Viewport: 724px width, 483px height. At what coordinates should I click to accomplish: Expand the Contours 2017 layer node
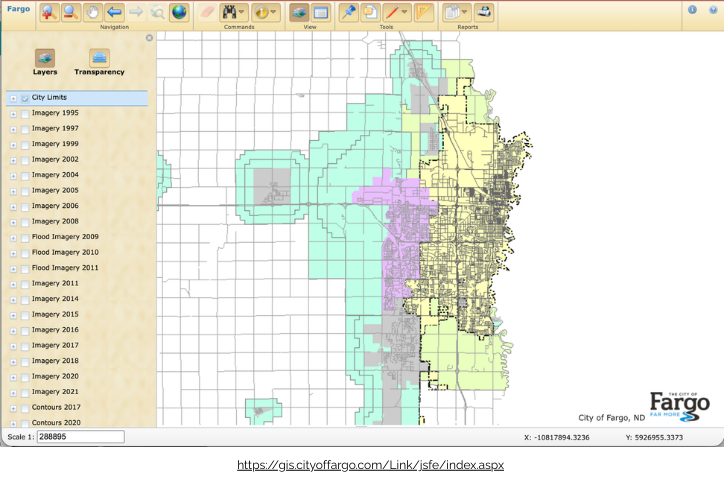[x=13, y=408]
